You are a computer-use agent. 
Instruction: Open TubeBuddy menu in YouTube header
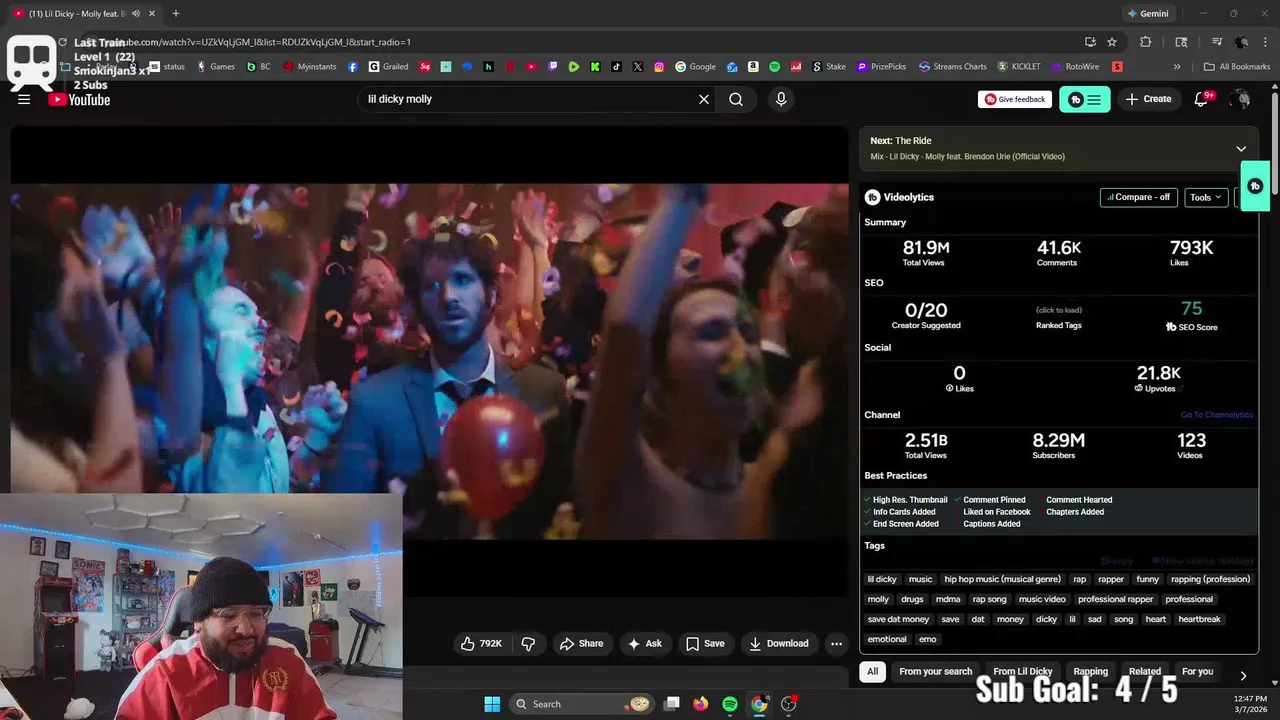(x=1085, y=99)
